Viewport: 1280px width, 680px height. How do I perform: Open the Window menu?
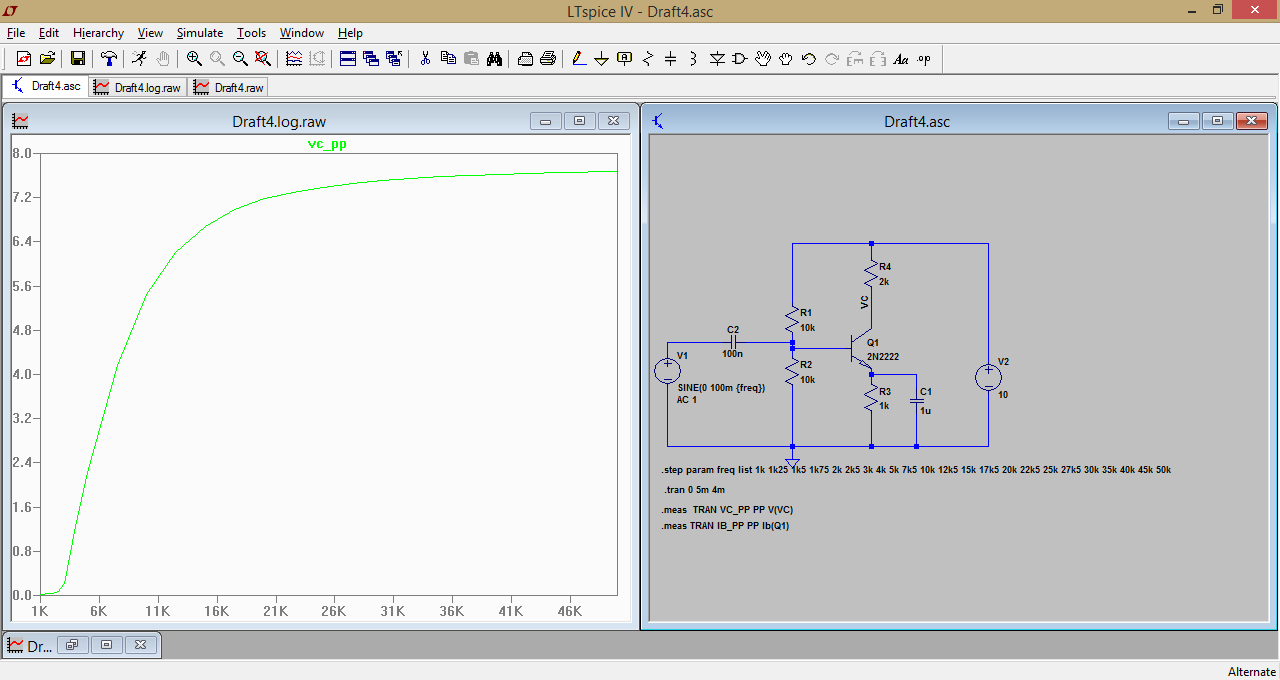click(x=302, y=33)
